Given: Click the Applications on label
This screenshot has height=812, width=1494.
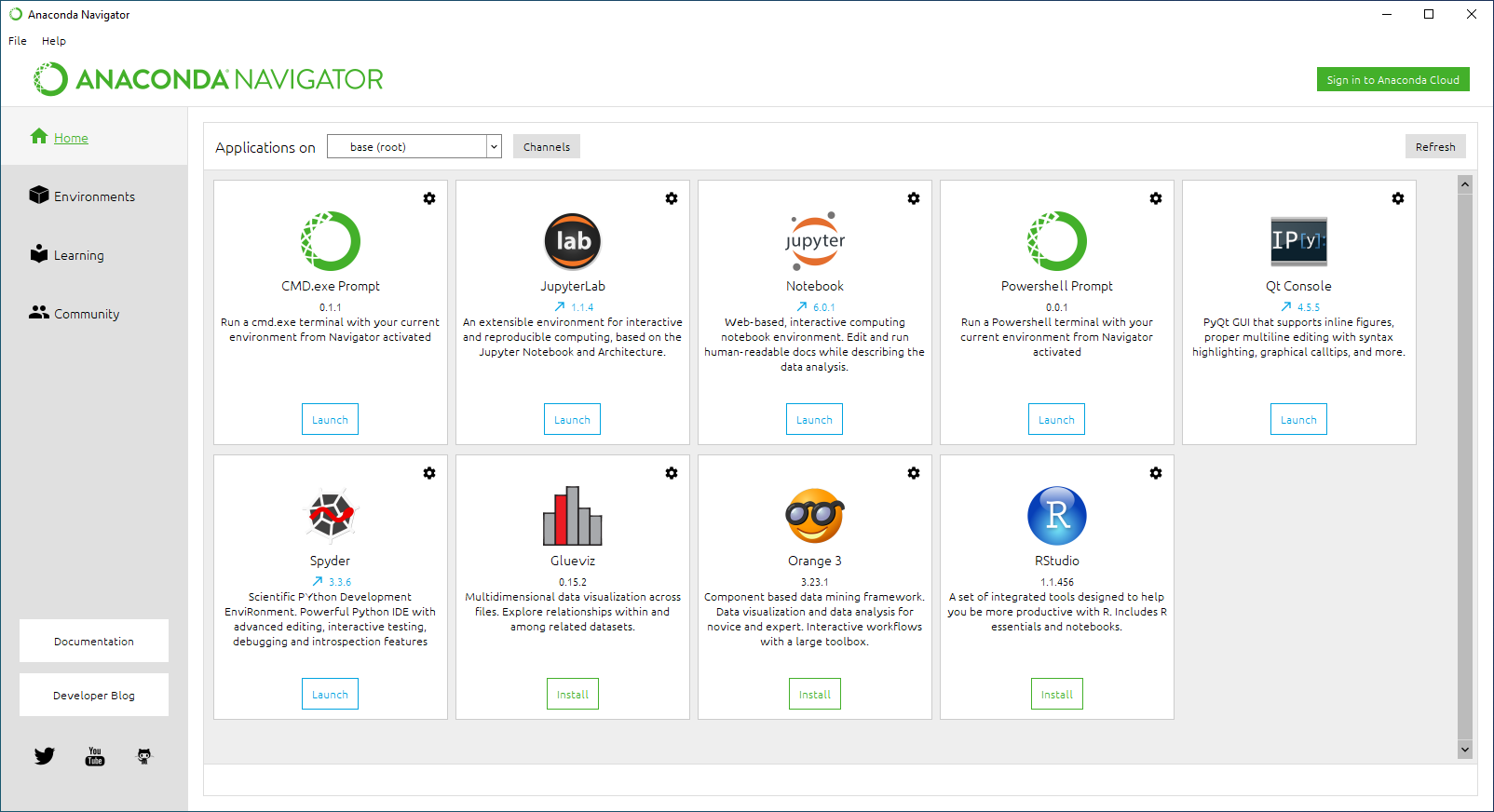Looking at the screenshot, I should pyautogui.click(x=265, y=147).
